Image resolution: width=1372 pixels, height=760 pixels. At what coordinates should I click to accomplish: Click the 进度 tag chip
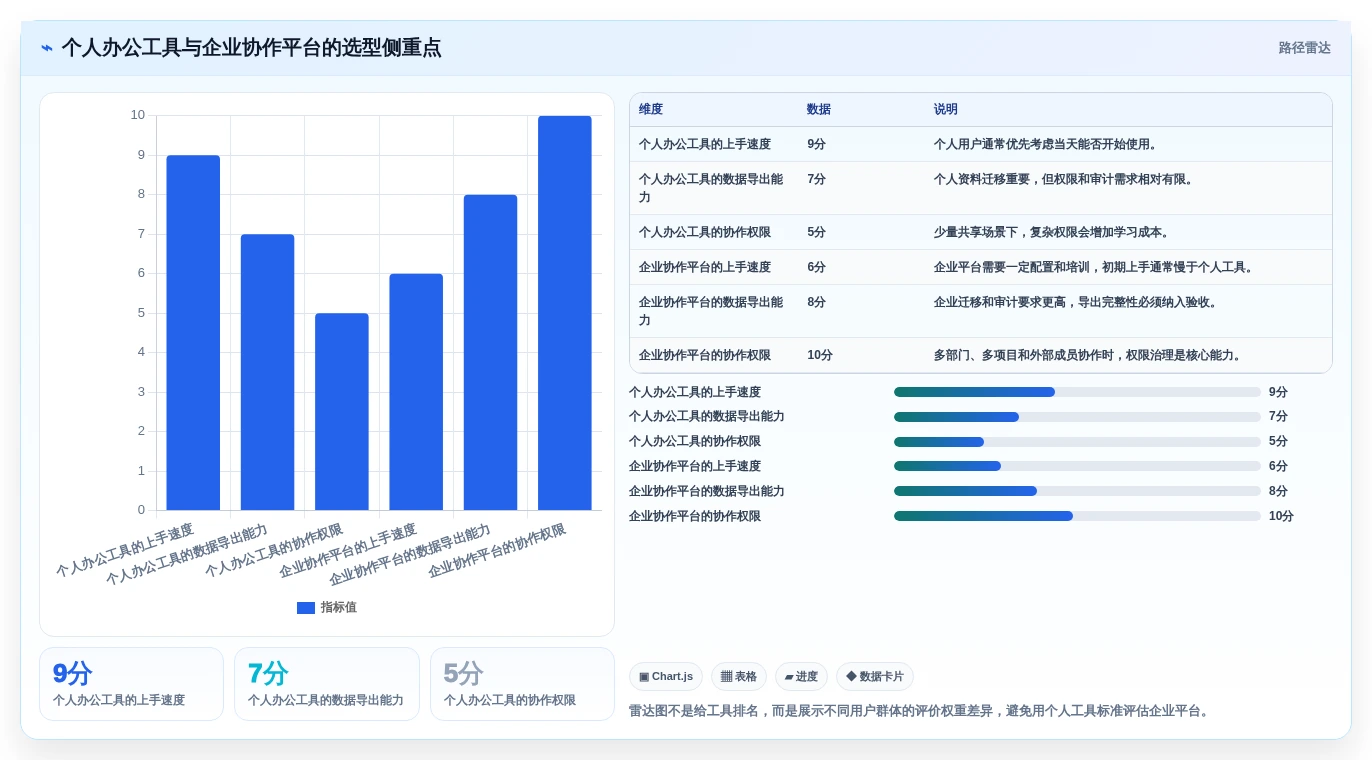click(x=801, y=677)
